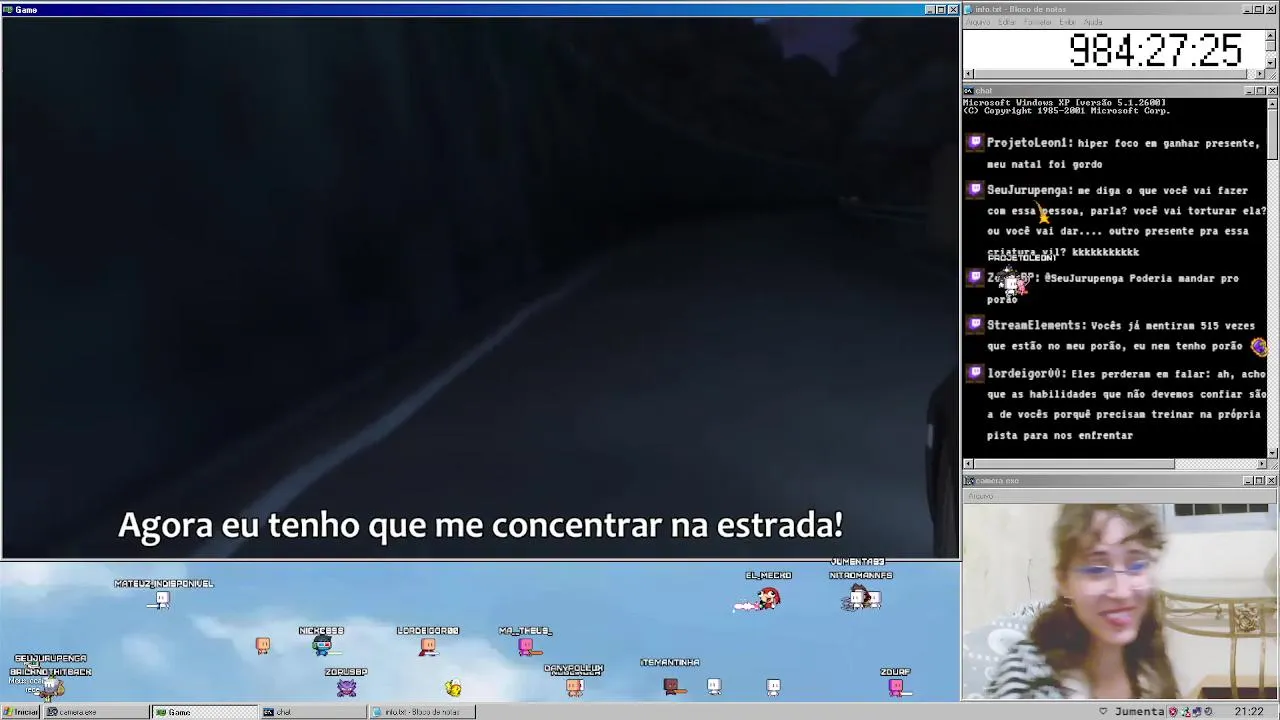Image resolution: width=1280 pixels, height=720 pixels.
Task: Click the game subtitle about concentrar na estrada
Action: point(480,525)
